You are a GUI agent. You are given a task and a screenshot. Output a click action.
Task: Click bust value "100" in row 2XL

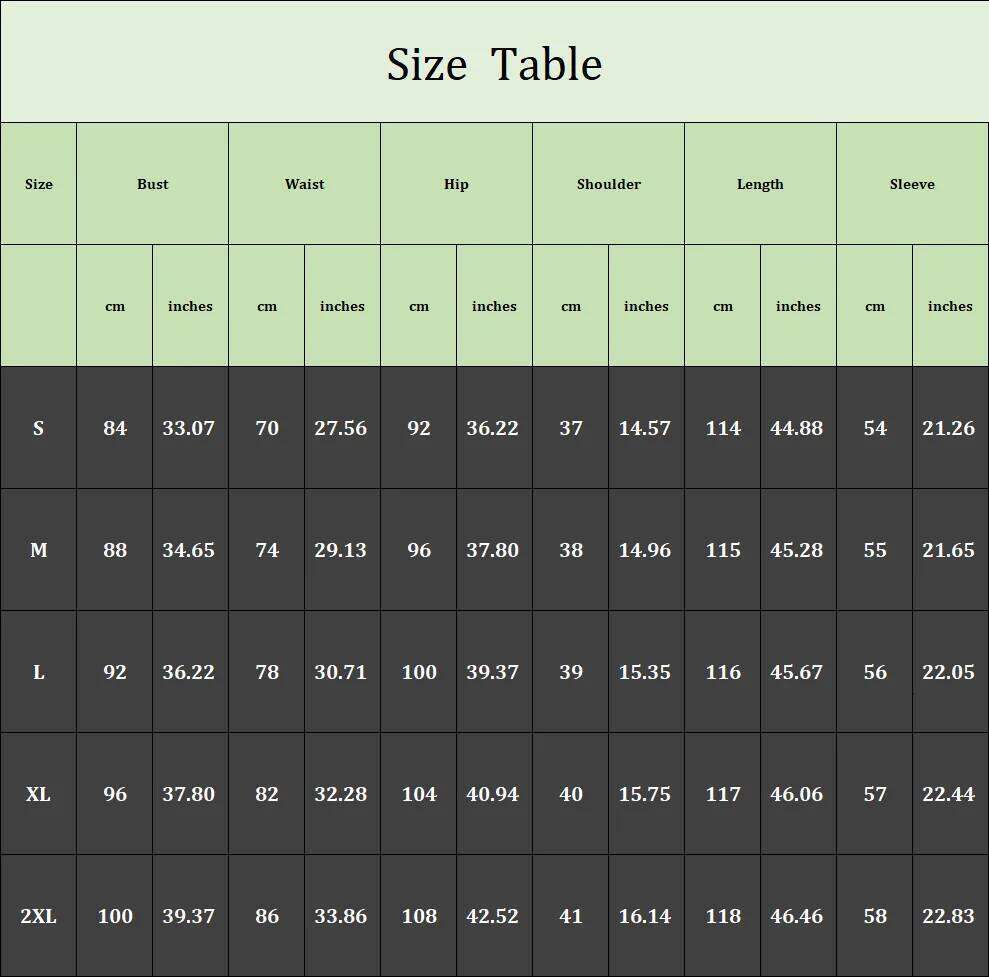coord(115,916)
